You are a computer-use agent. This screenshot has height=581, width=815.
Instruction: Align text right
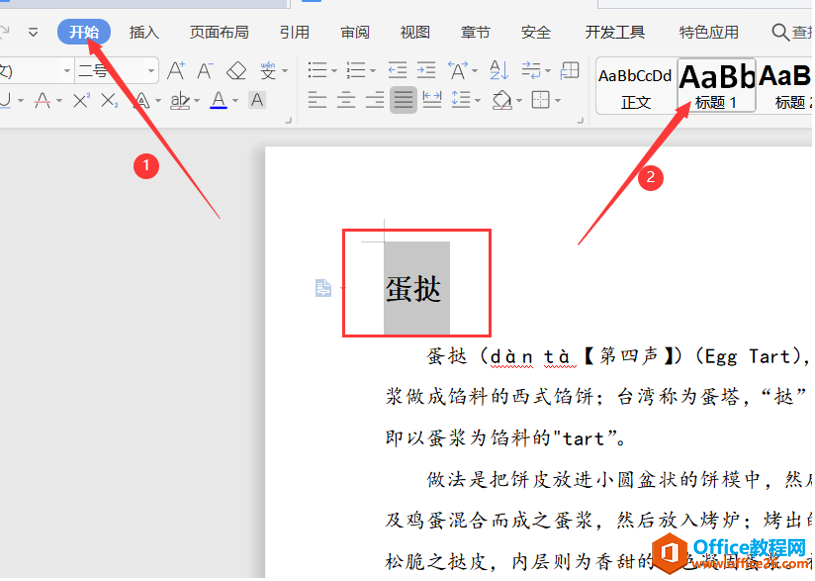pyautogui.click(x=375, y=99)
